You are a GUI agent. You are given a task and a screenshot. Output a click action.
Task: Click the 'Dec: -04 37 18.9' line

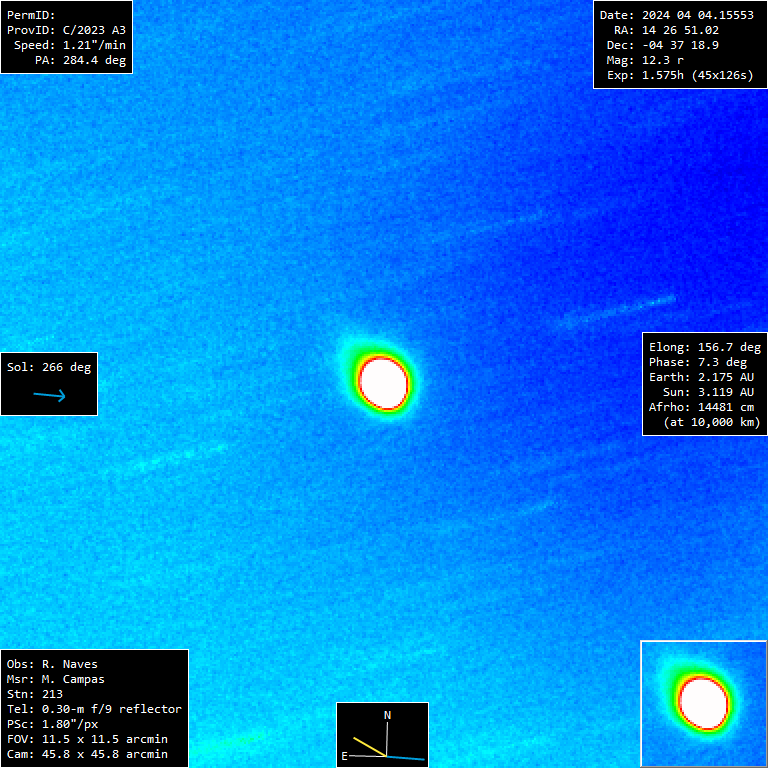click(x=663, y=45)
